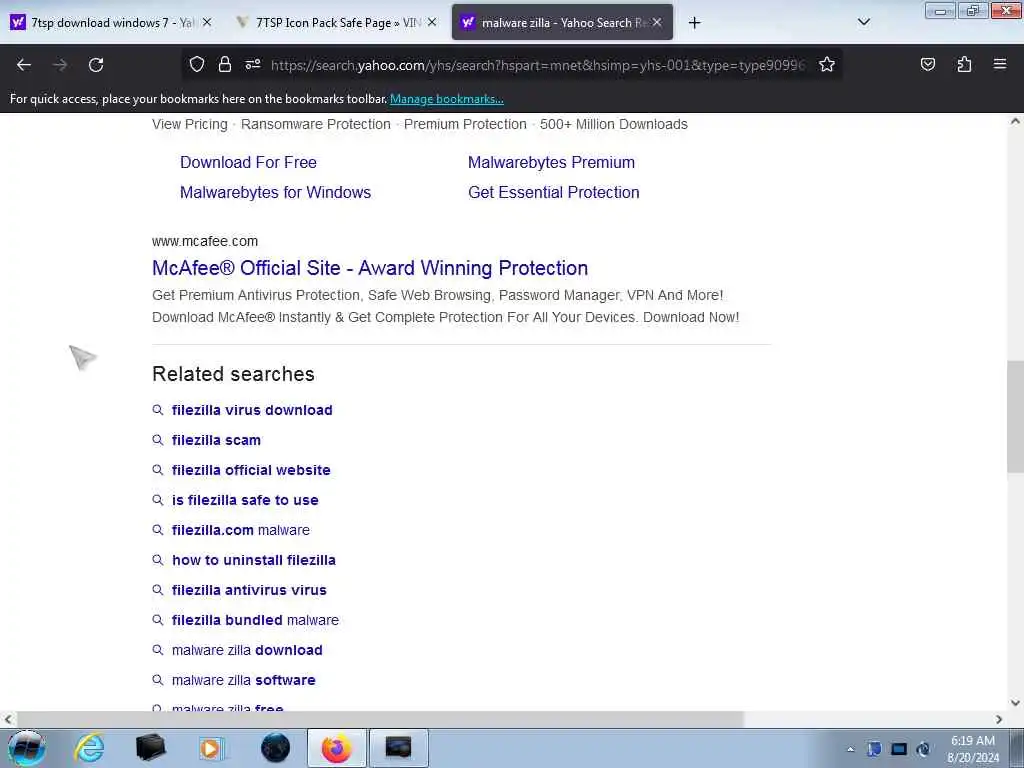Open Windows Media Player from taskbar
The image size is (1024, 768).
[212, 748]
